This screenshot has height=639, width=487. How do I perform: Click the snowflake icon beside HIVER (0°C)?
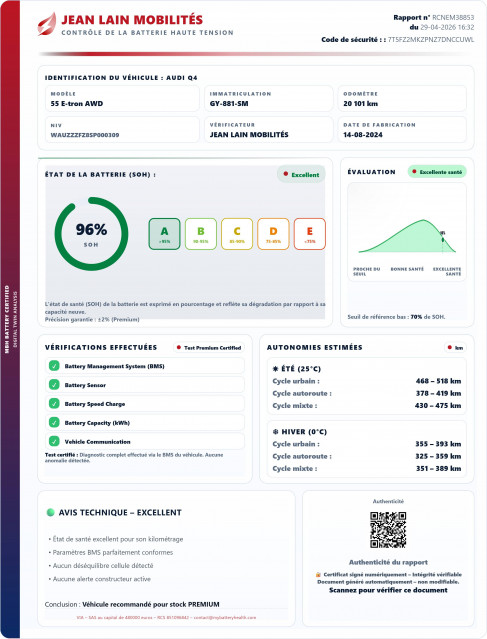pos(275,432)
